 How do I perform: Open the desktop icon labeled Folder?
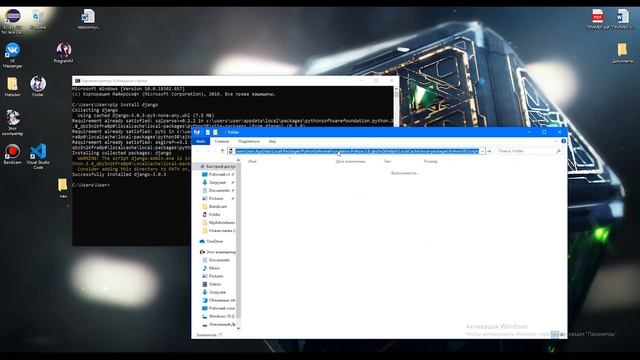(x=38, y=86)
